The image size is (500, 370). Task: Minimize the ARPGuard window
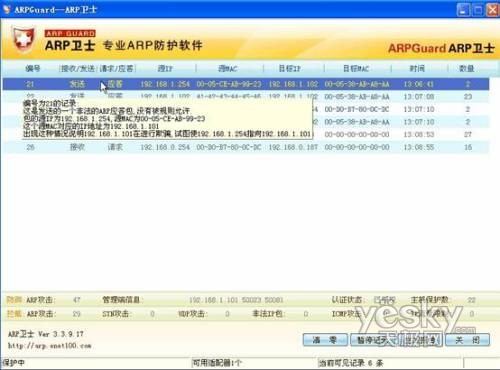coord(463,9)
